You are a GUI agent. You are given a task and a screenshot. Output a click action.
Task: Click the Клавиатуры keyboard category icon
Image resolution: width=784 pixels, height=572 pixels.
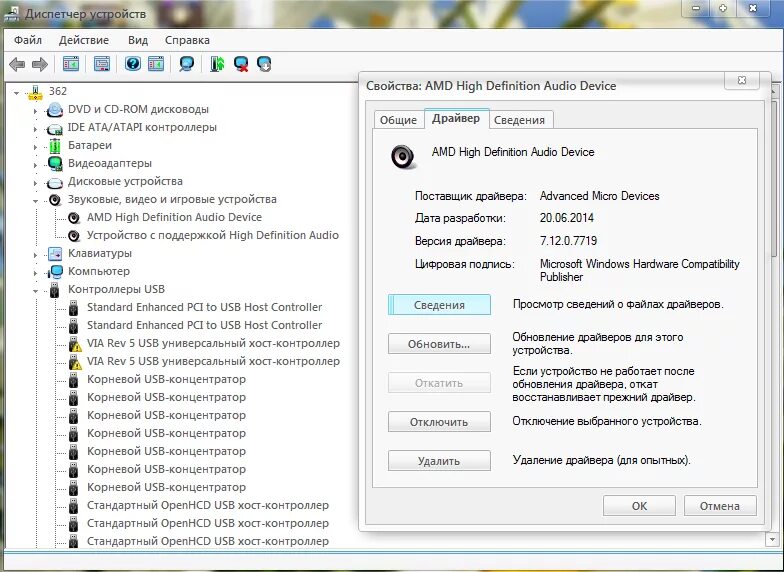tap(54, 254)
